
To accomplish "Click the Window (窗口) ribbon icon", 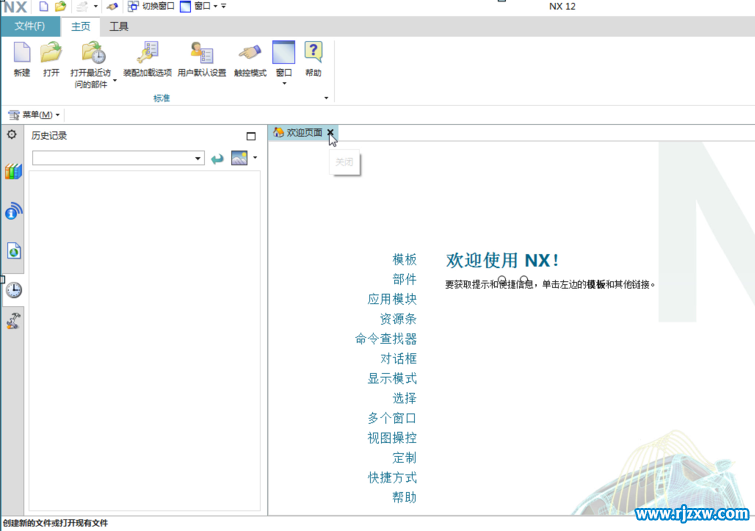I will pos(284,52).
